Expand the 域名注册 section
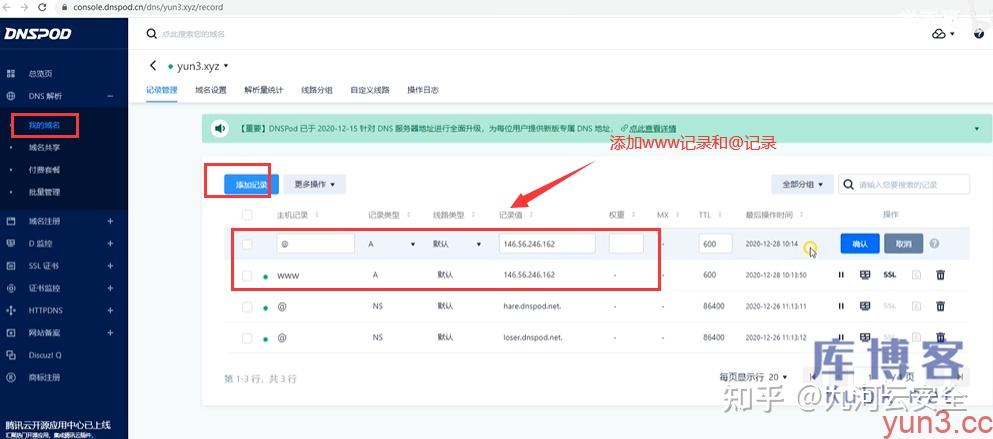 [x=110, y=221]
